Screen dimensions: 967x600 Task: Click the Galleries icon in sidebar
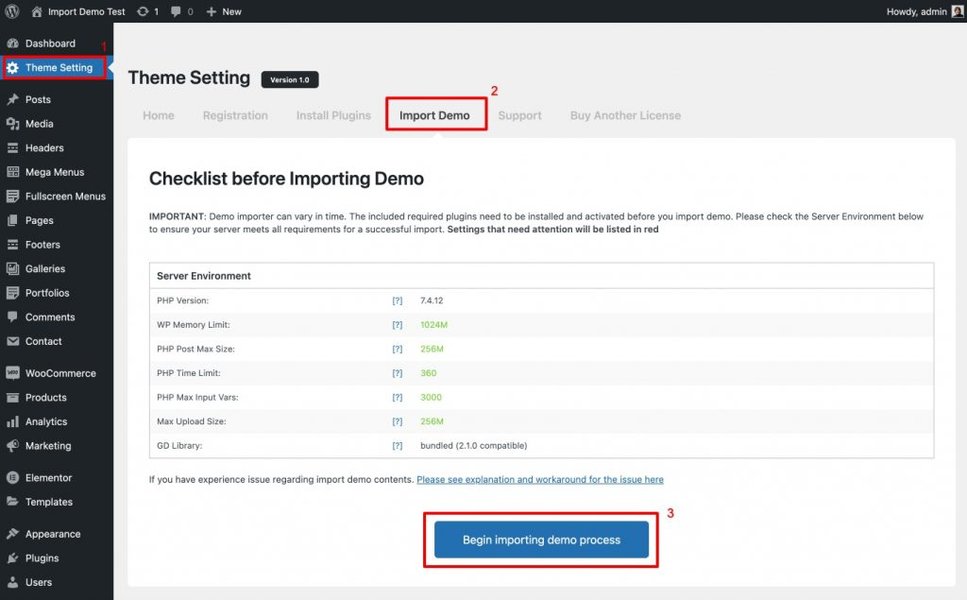coord(12,269)
